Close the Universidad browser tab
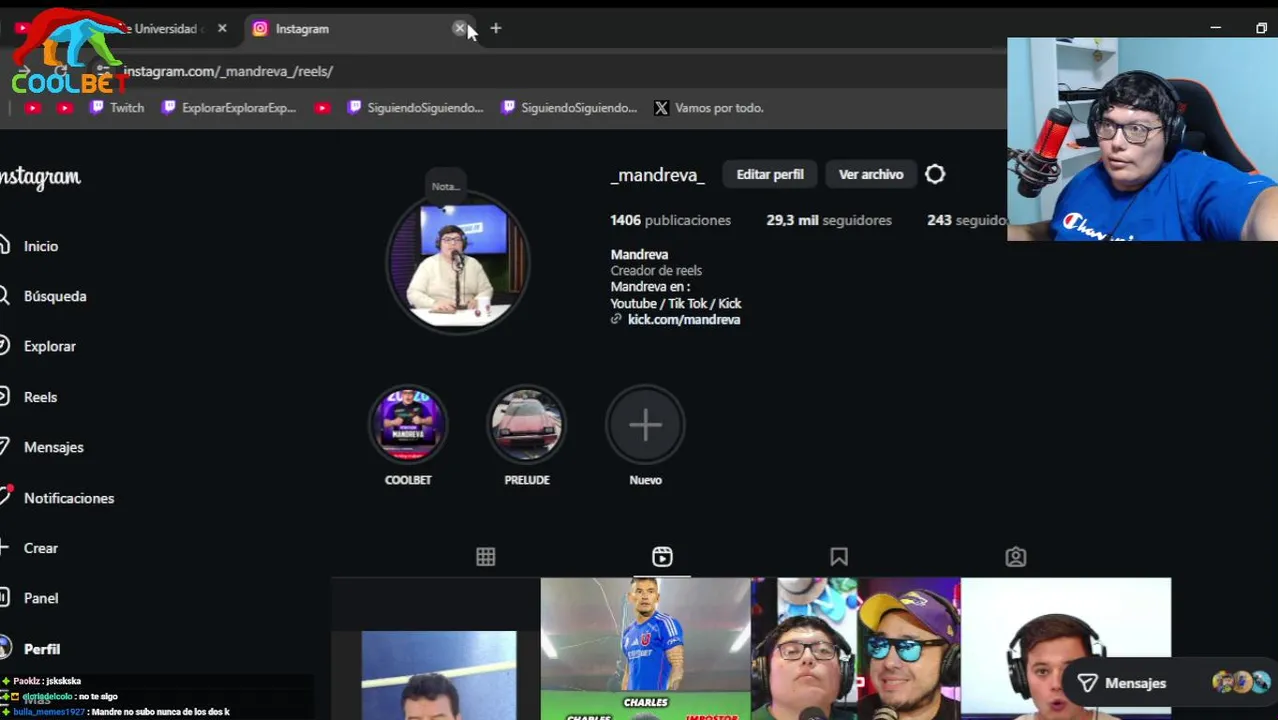The width and height of the screenshot is (1278, 720). [222, 29]
